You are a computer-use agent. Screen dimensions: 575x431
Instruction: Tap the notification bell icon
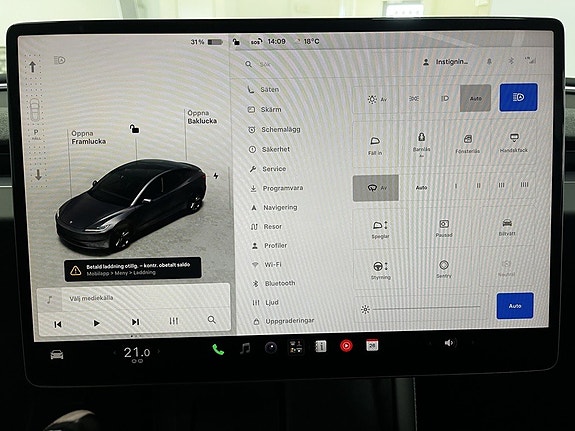(x=489, y=62)
